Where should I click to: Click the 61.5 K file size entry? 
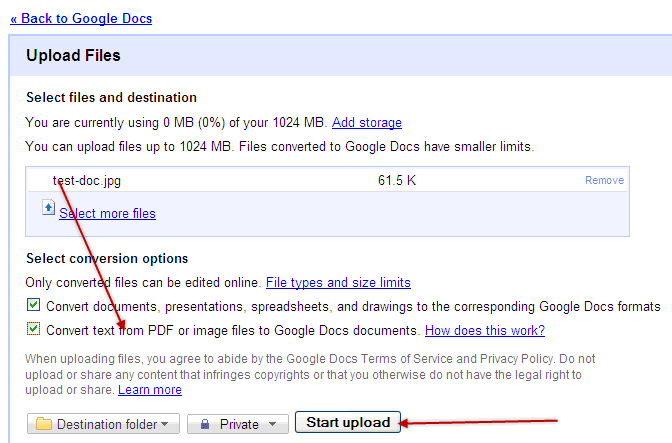tap(397, 180)
